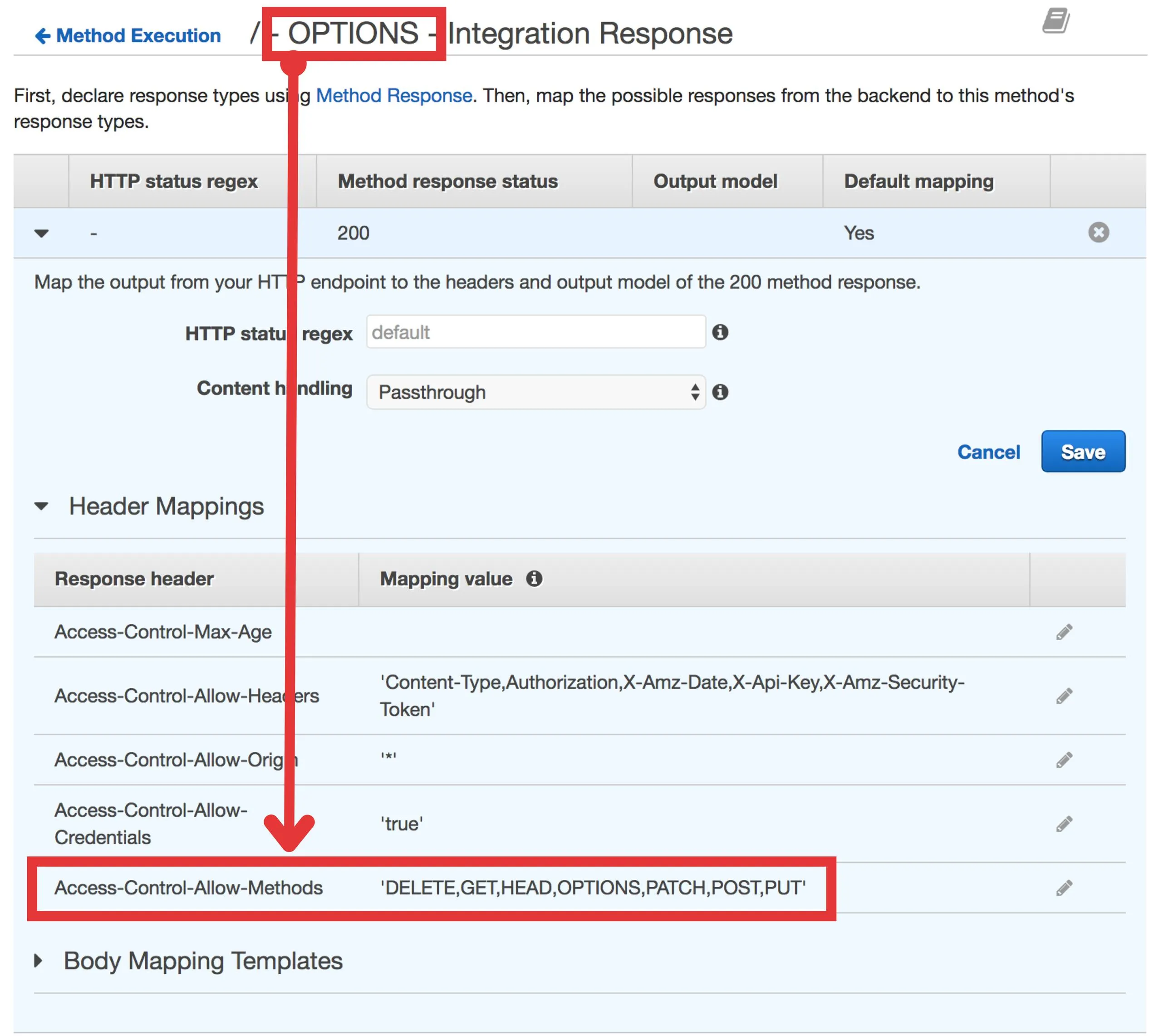The image size is (1149, 1036).
Task: Edit the Access-Control-Allow-Headers mapping pencil
Action: [x=1064, y=696]
